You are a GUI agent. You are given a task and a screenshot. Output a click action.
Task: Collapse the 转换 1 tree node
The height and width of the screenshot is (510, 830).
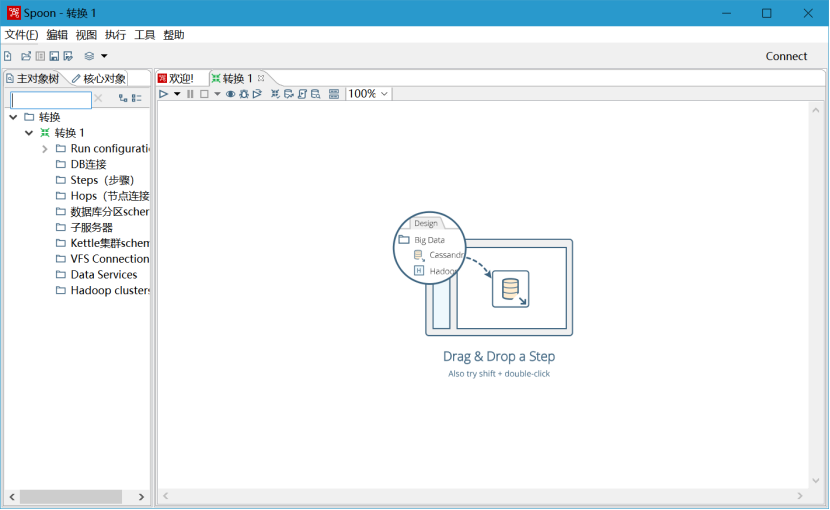tap(29, 133)
